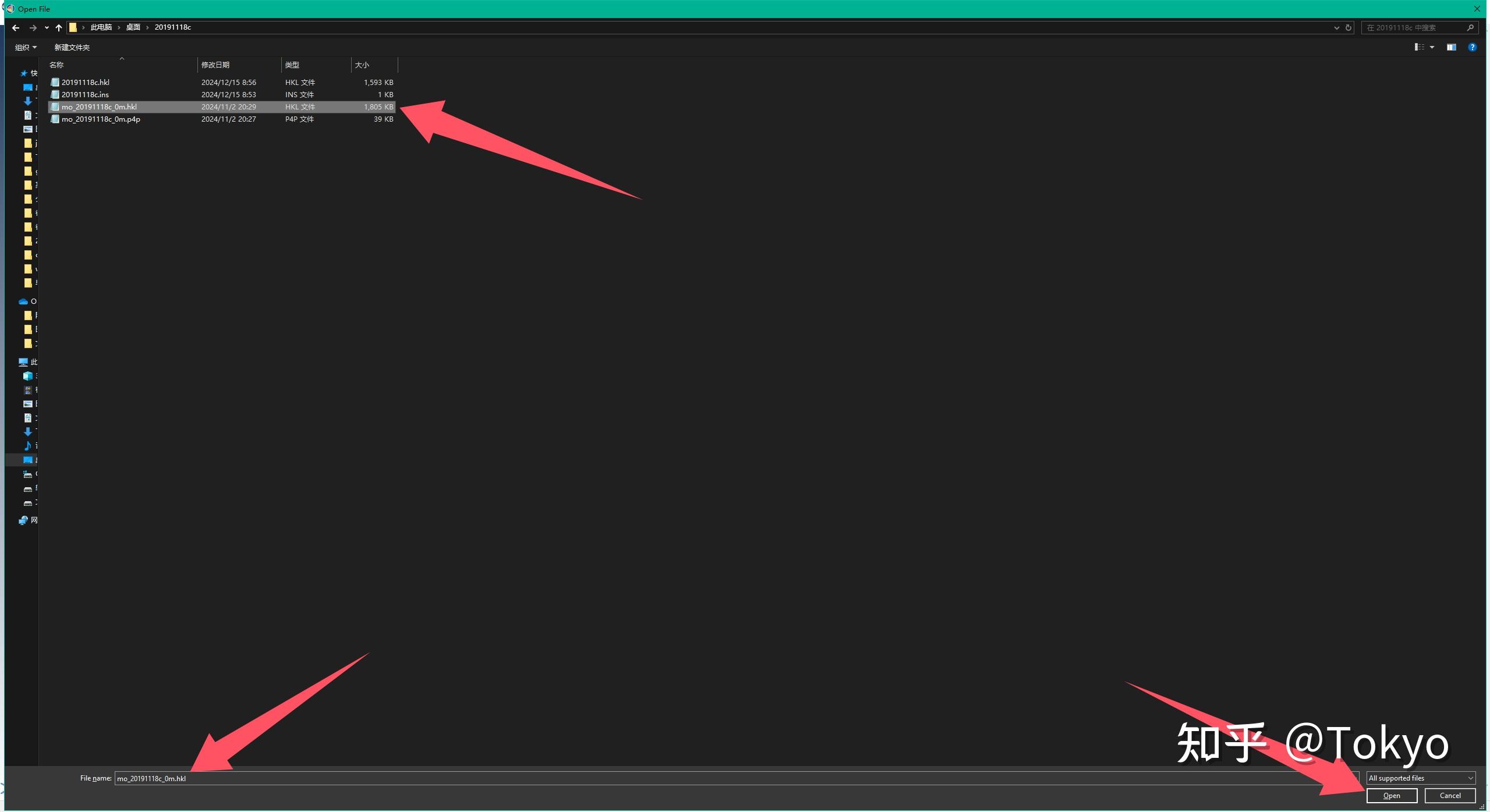The width and height of the screenshot is (1490, 812).
Task: Open the 组织 dropdown menu
Action: pos(26,47)
